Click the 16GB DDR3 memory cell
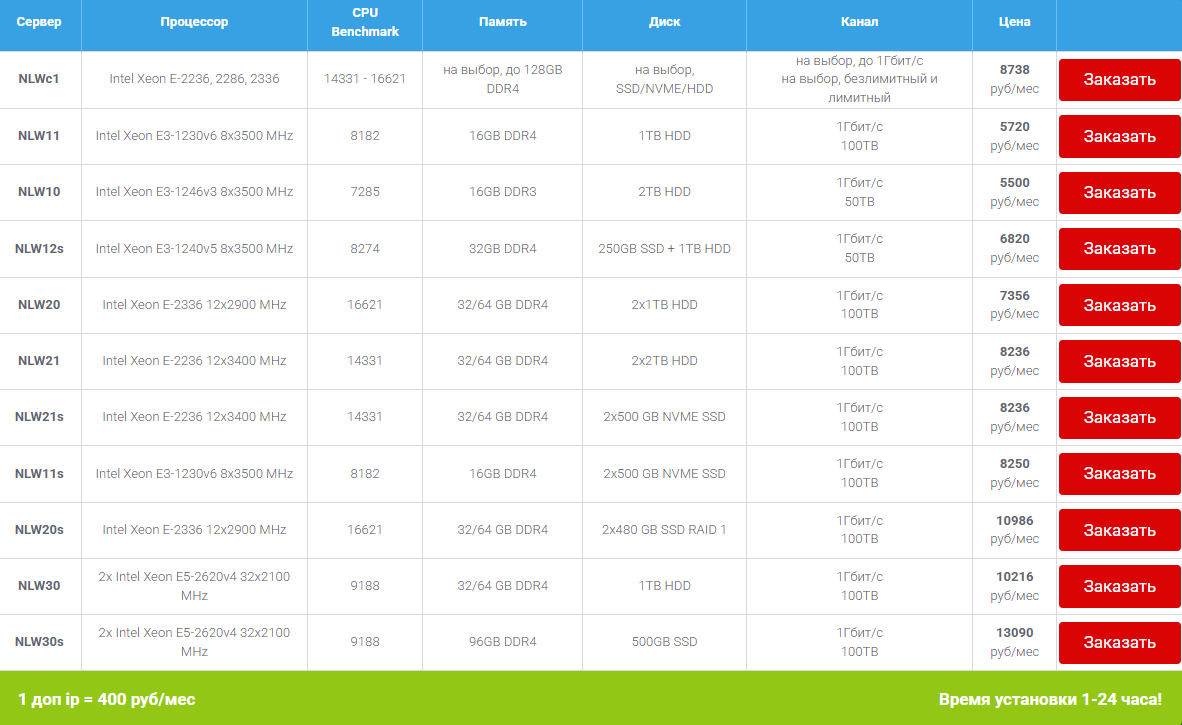The width and height of the screenshot is (1182, 725). click(502, 191)
